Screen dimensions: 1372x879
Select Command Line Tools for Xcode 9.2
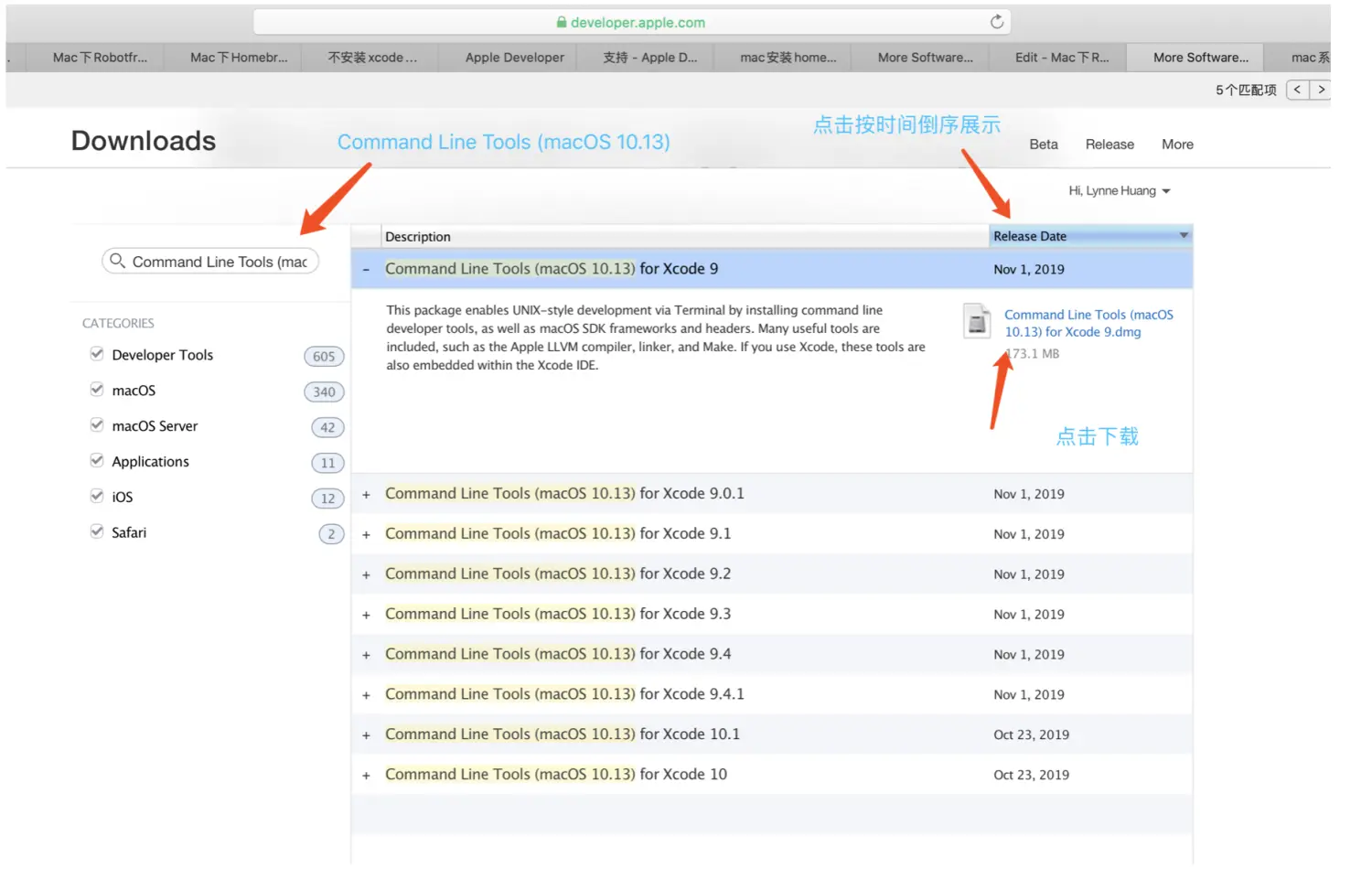pyautogui.click(x=558, y=574)
